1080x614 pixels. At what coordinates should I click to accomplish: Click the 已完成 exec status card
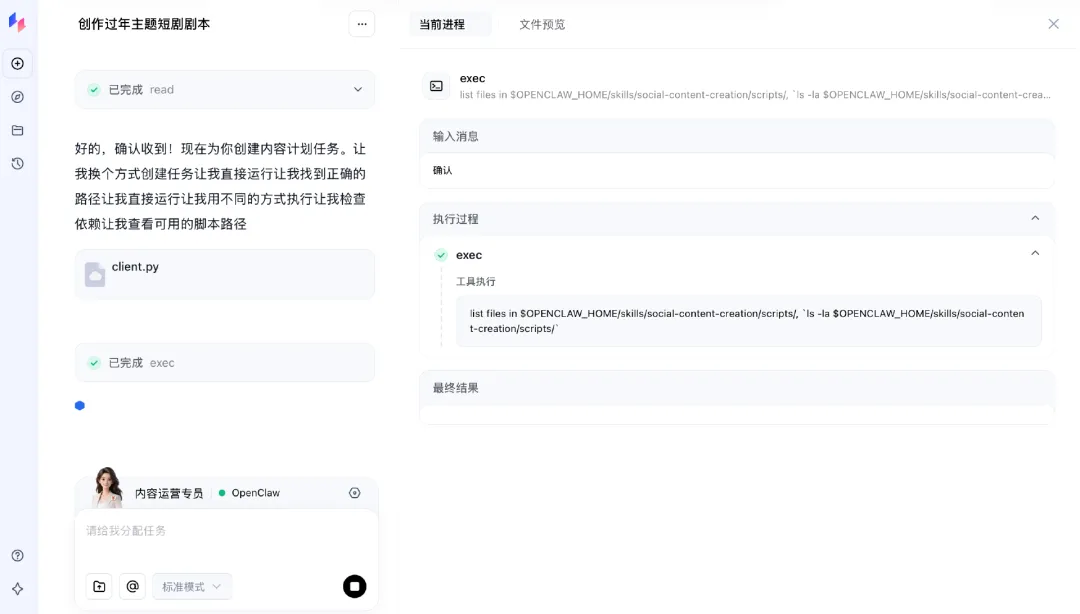(225, 363)
